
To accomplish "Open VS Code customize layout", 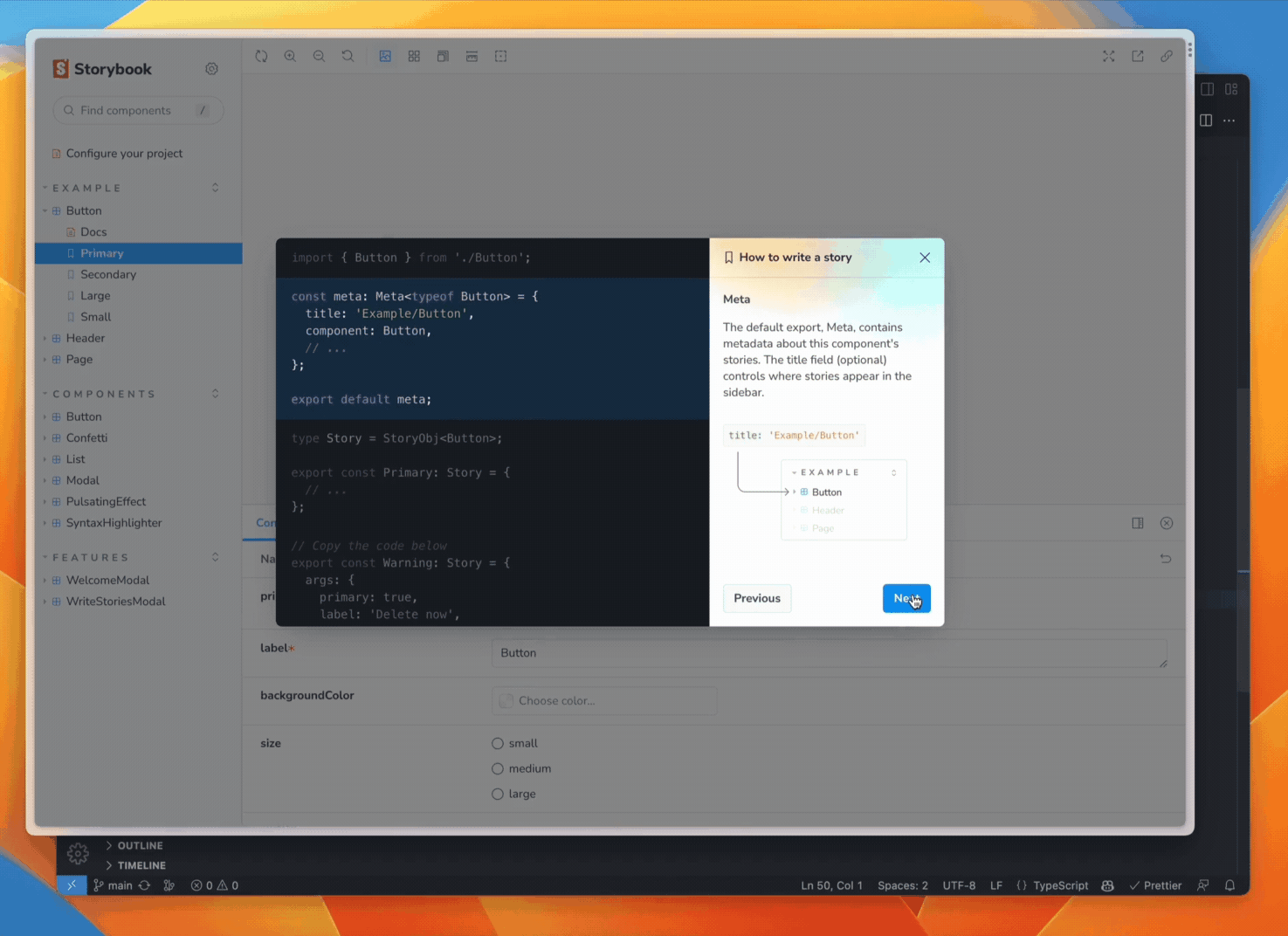I will (1231, 89).
